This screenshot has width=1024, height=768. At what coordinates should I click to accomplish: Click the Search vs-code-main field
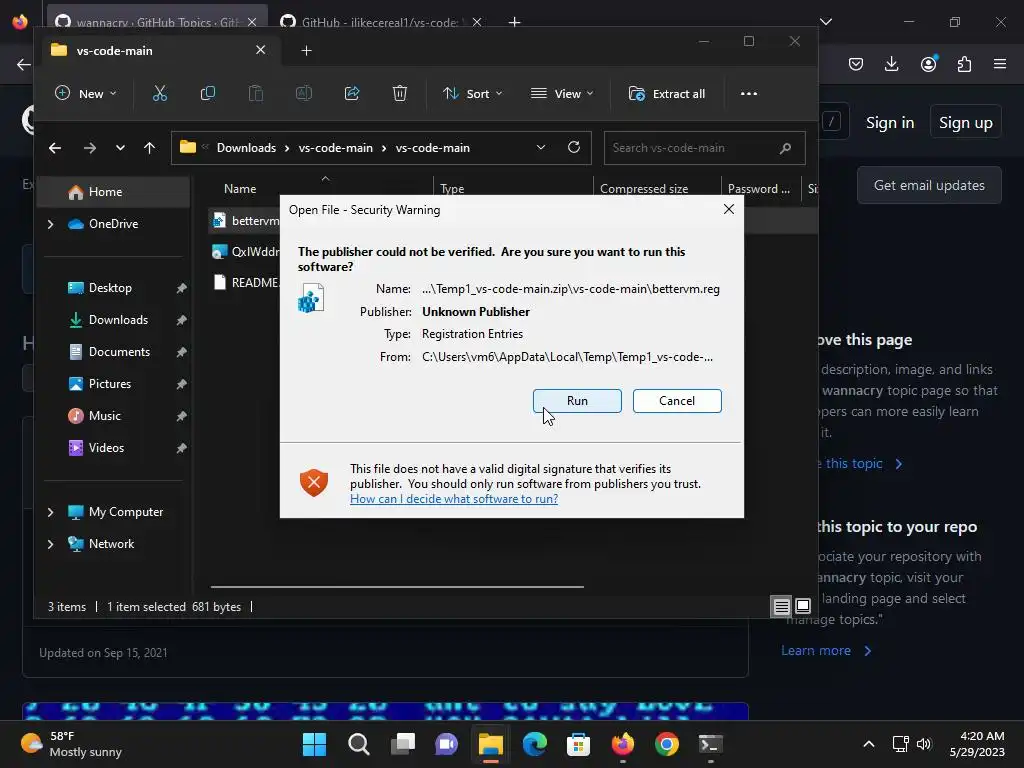[705, 148]
